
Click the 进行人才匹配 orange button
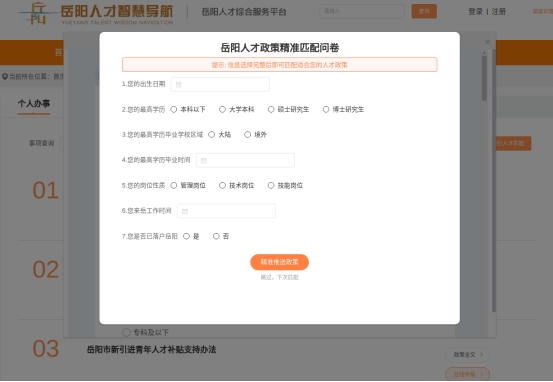513,143
